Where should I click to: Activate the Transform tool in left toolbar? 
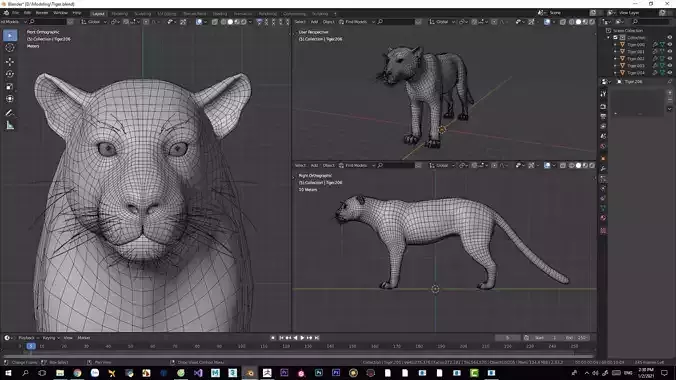coord(10,99)
